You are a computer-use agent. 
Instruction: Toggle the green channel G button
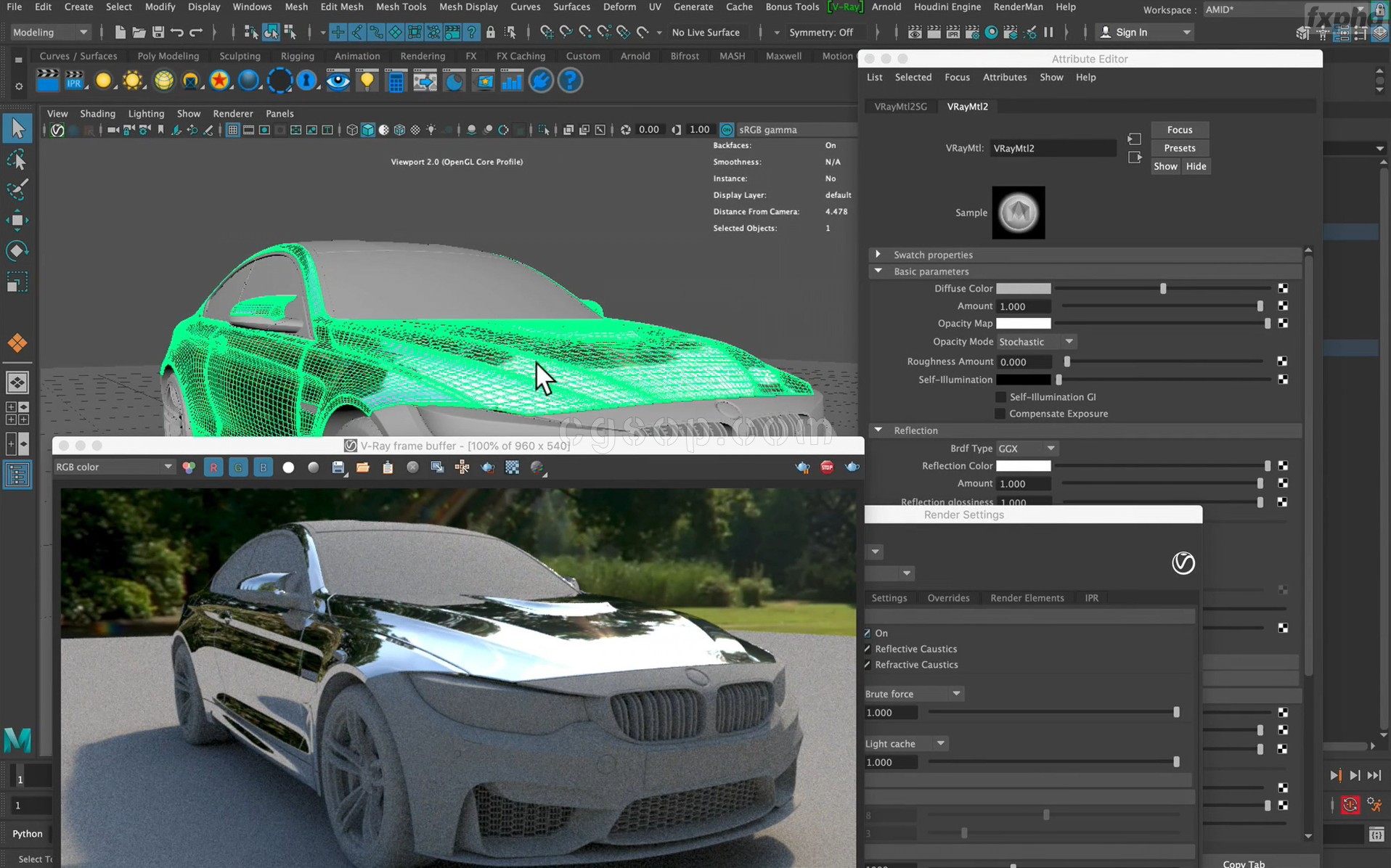[238, 467]
